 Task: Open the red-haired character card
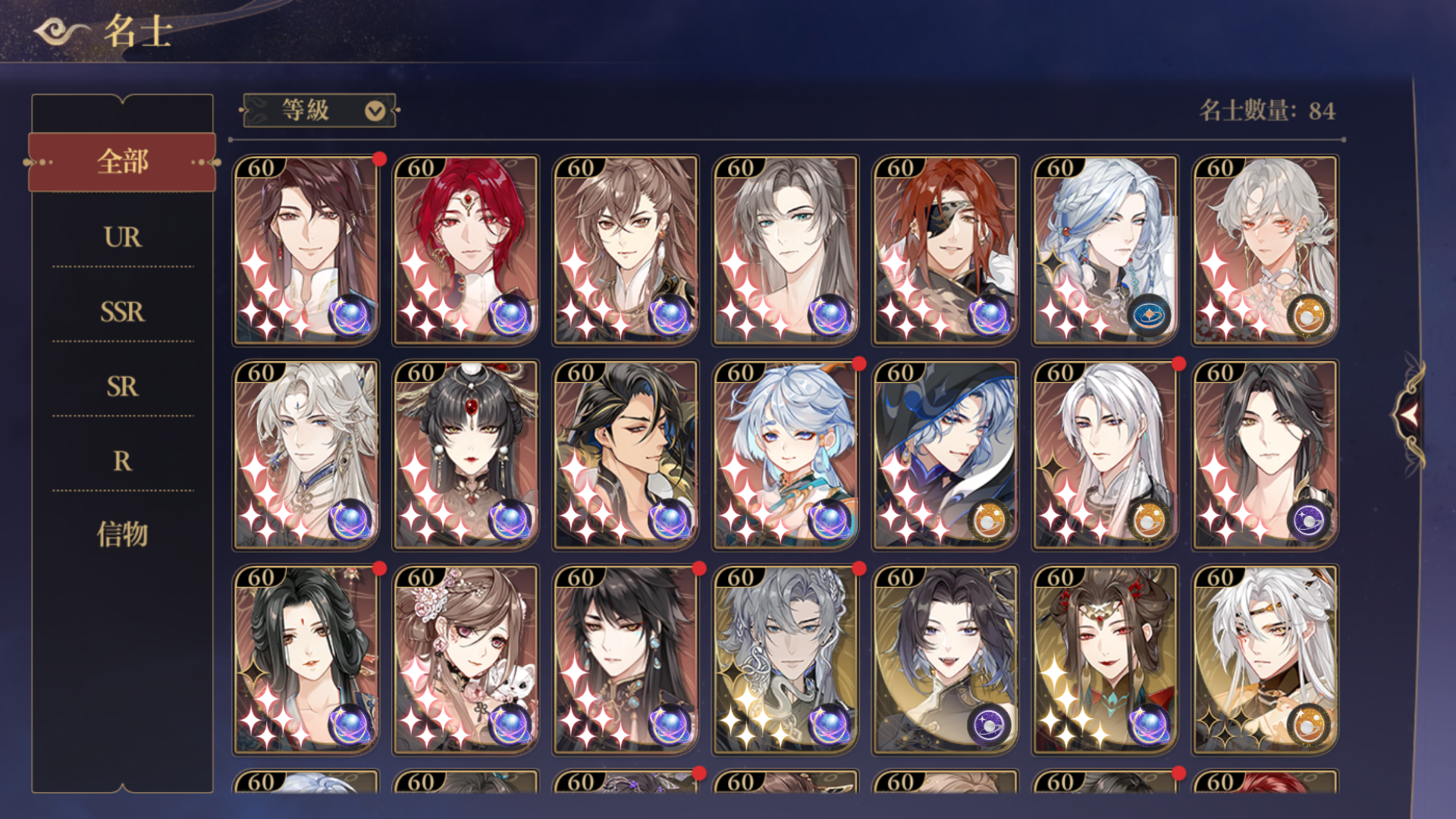466,250
